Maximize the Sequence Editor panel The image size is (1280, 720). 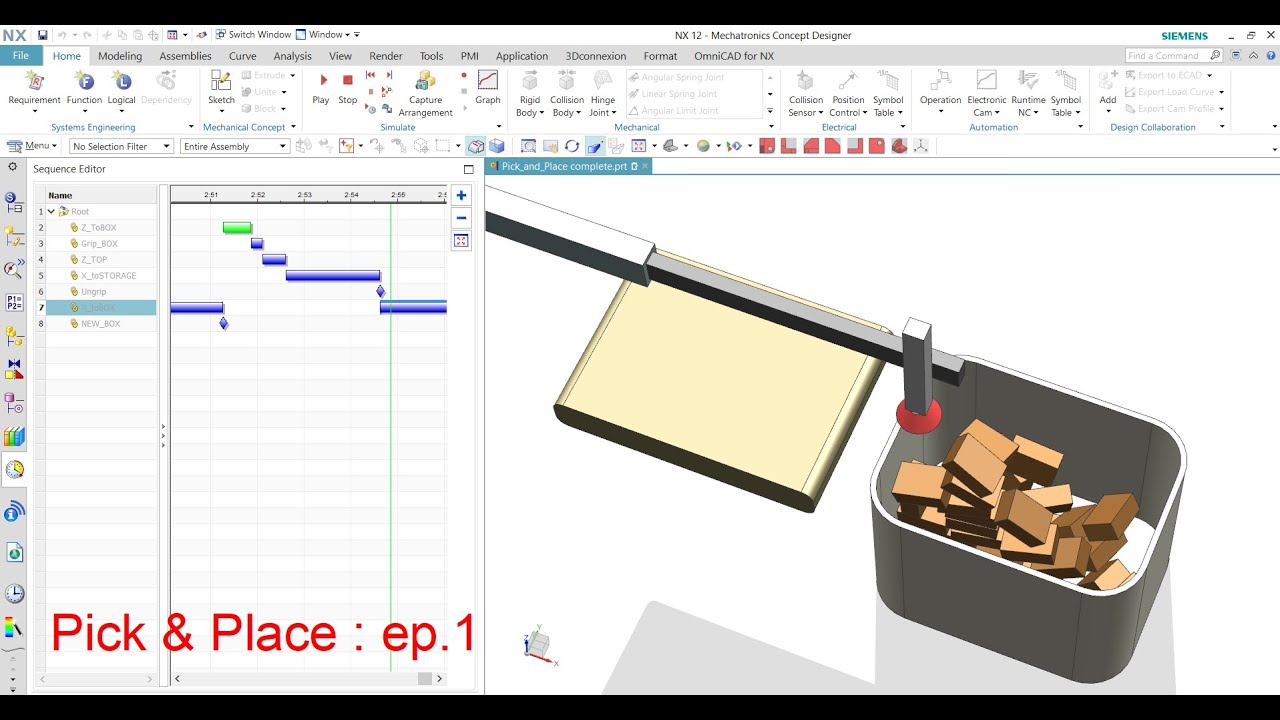(x=468, y=169)
